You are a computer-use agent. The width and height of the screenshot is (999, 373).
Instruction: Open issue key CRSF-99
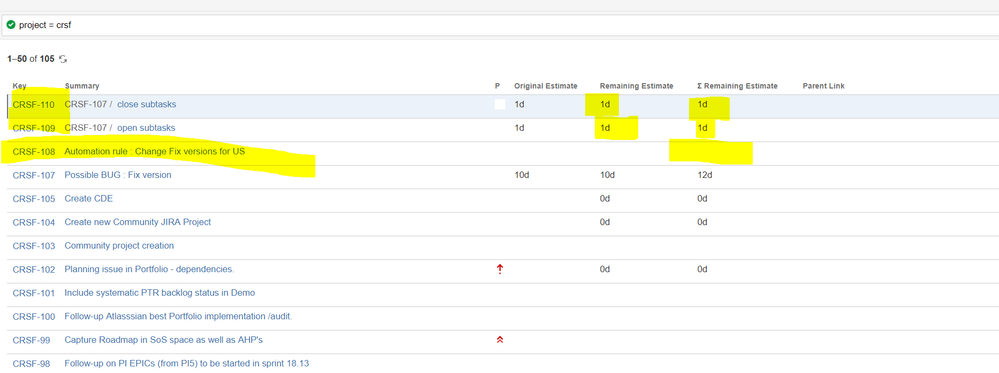pyautogui.click(x=31, y=340)
